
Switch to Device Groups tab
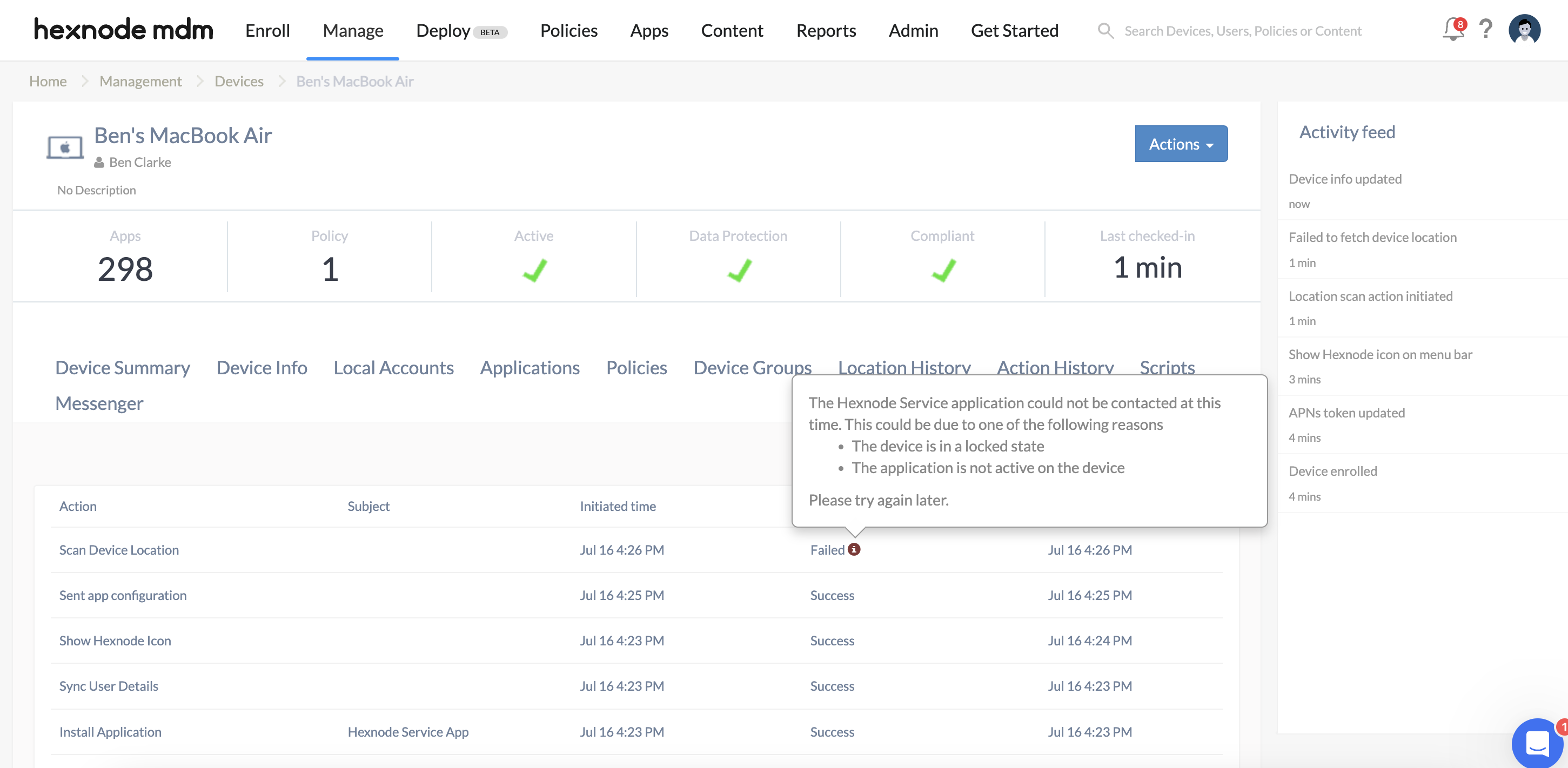click(752, 368)
